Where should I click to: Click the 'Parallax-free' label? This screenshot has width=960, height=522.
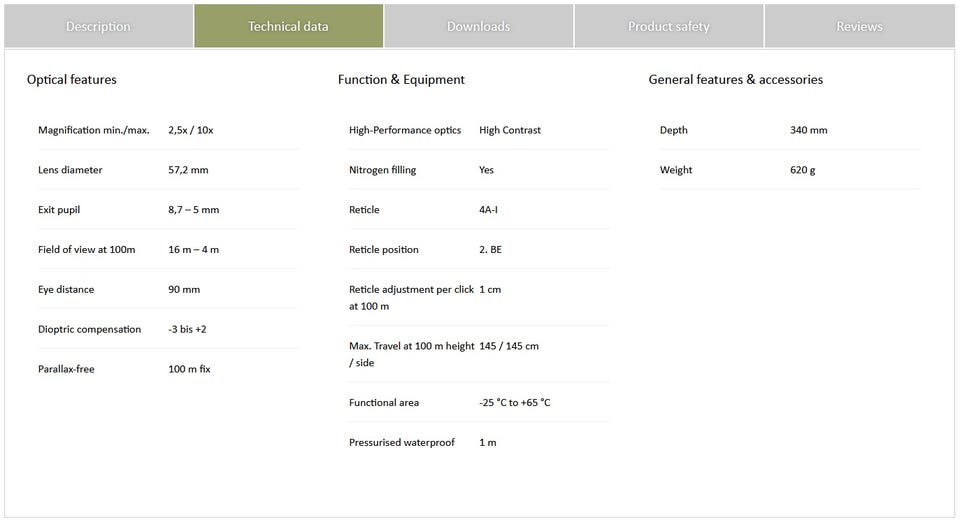click(66, 369)
